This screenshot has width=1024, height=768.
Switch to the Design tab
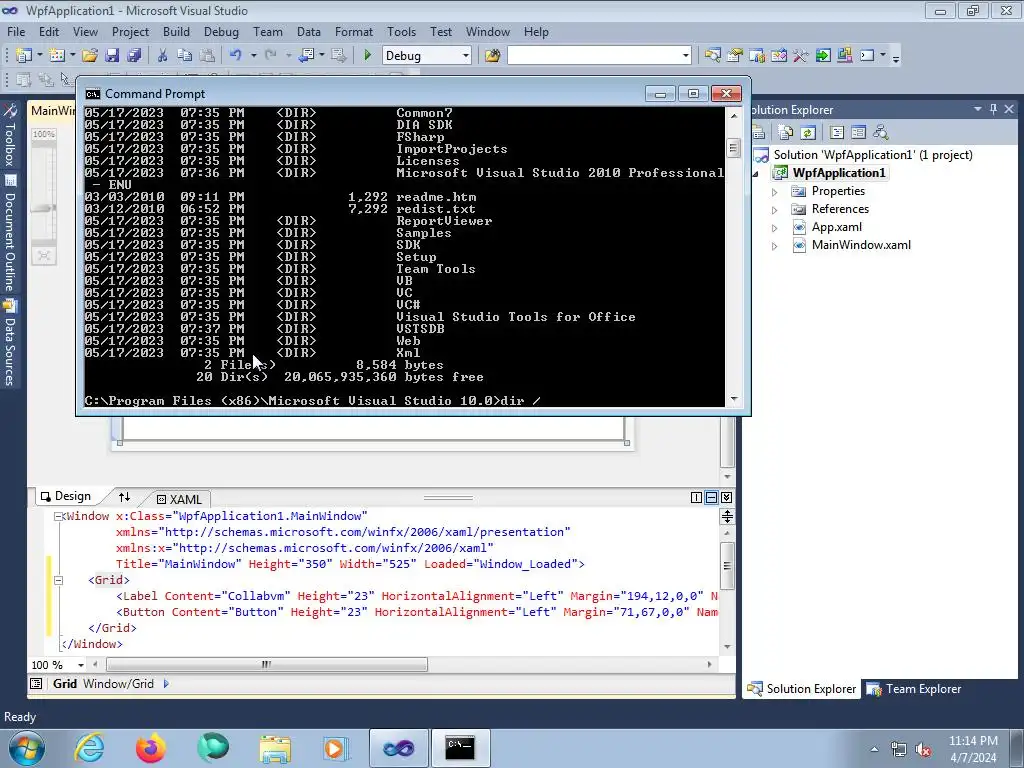click(x=66, y=496)
